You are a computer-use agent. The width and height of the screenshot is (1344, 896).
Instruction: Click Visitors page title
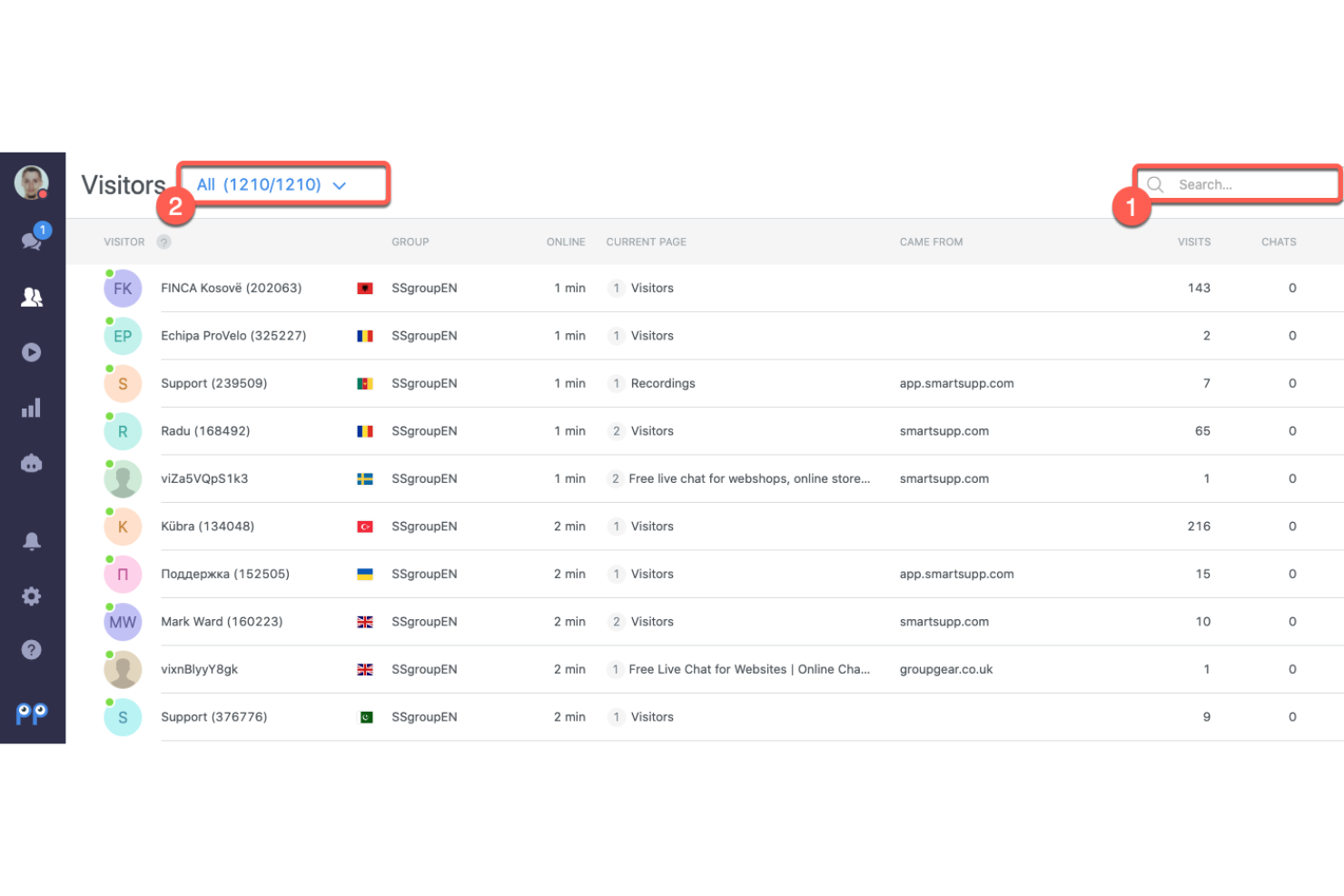[124, 184]
